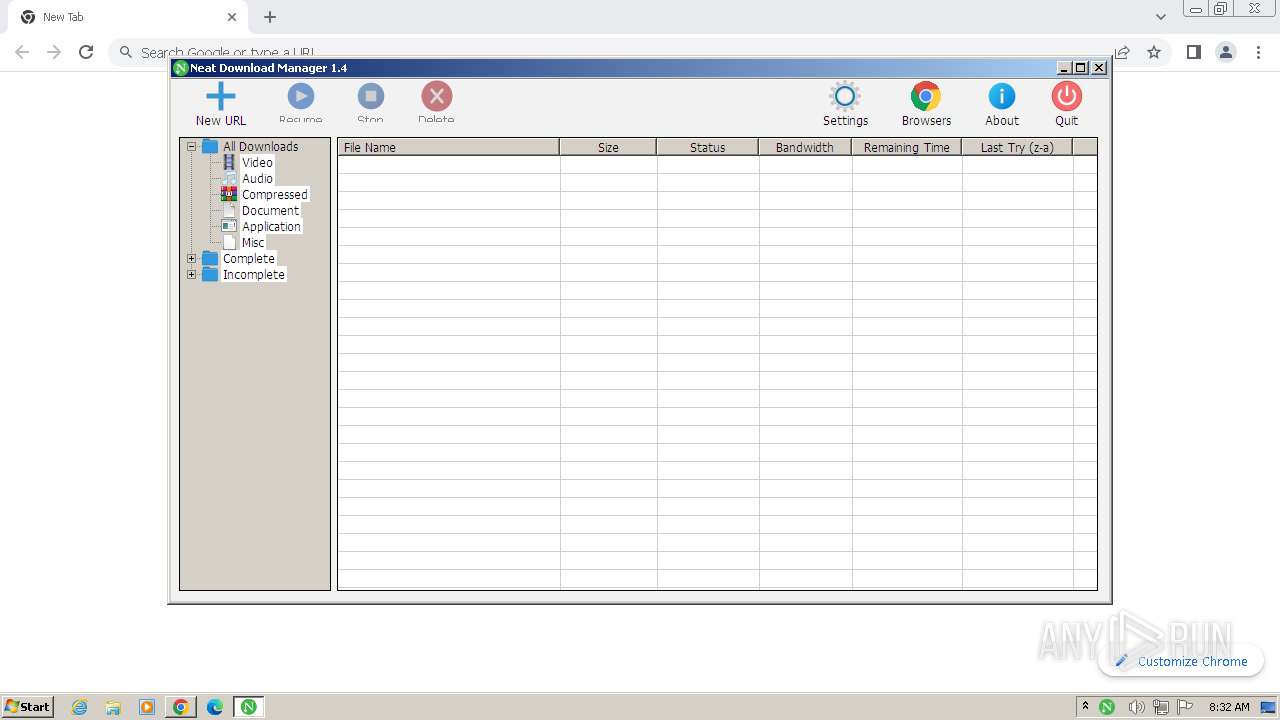Sort by Status column header
The width and height of the screenshot is (1280, 720).
point(707,147)
